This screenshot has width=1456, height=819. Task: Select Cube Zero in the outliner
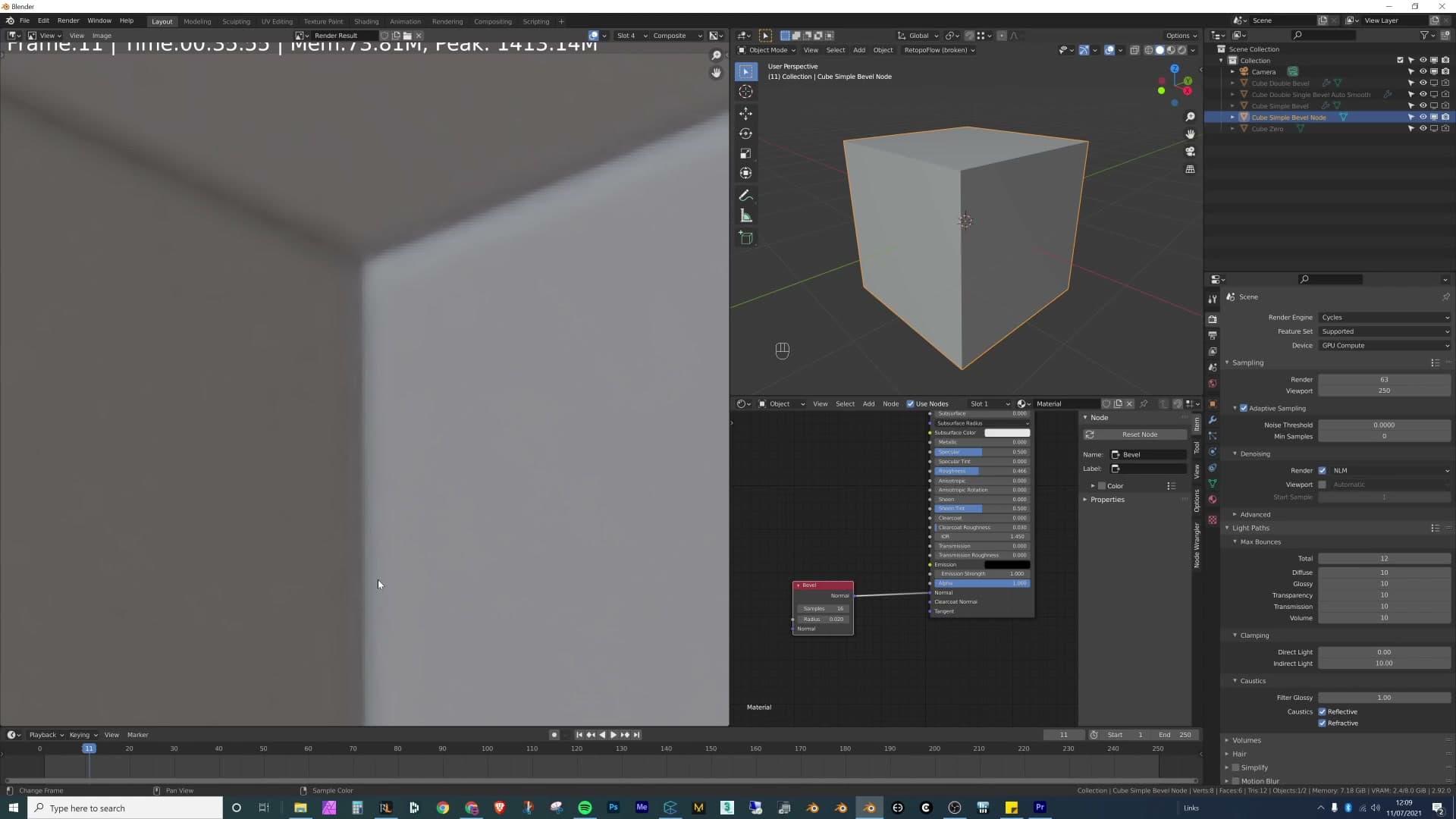[1267, 129]
